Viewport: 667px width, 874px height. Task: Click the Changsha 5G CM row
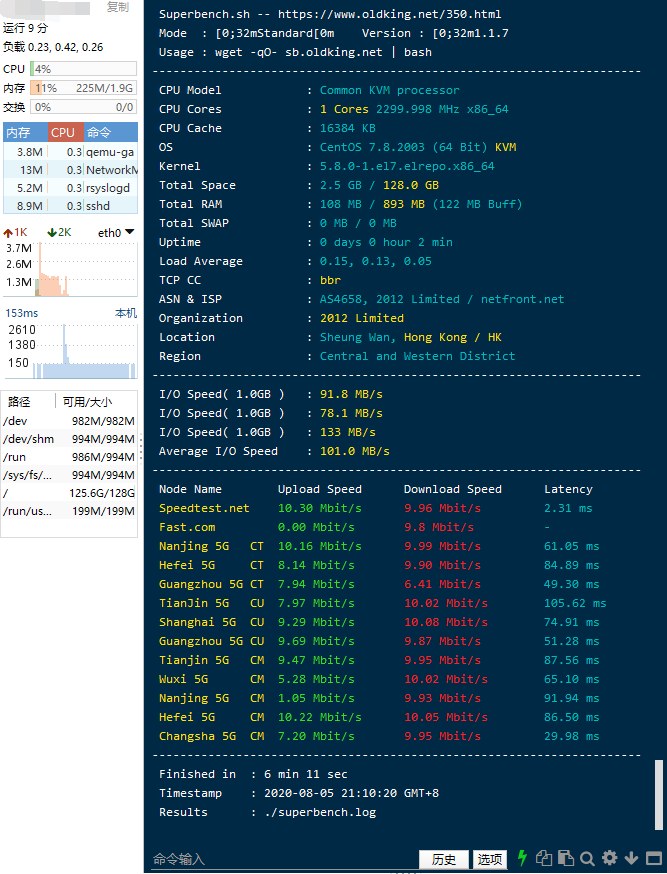click(379, 736)
